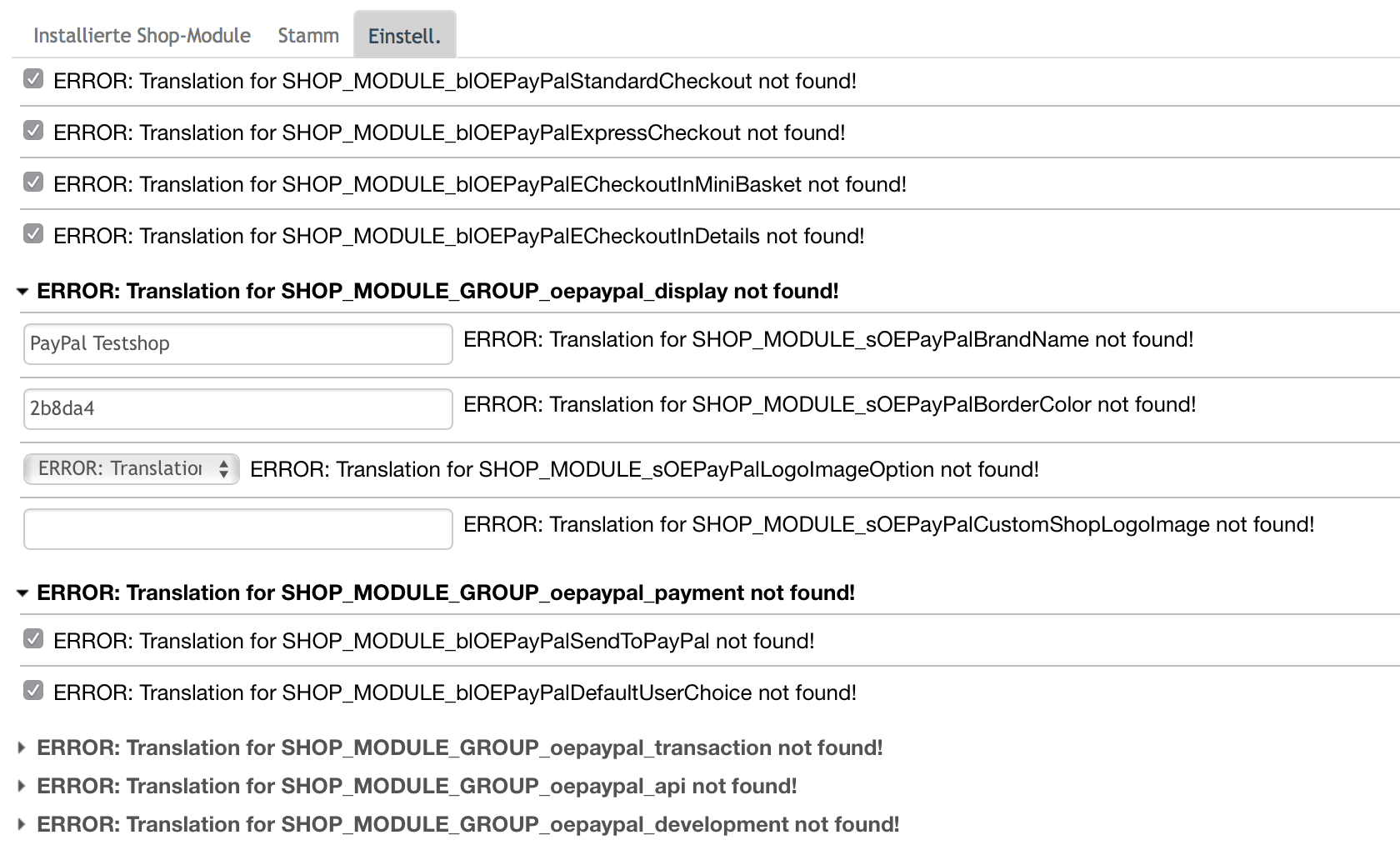Disable the blOEPayPalSendToPayPal checkbox

[33, 639]
